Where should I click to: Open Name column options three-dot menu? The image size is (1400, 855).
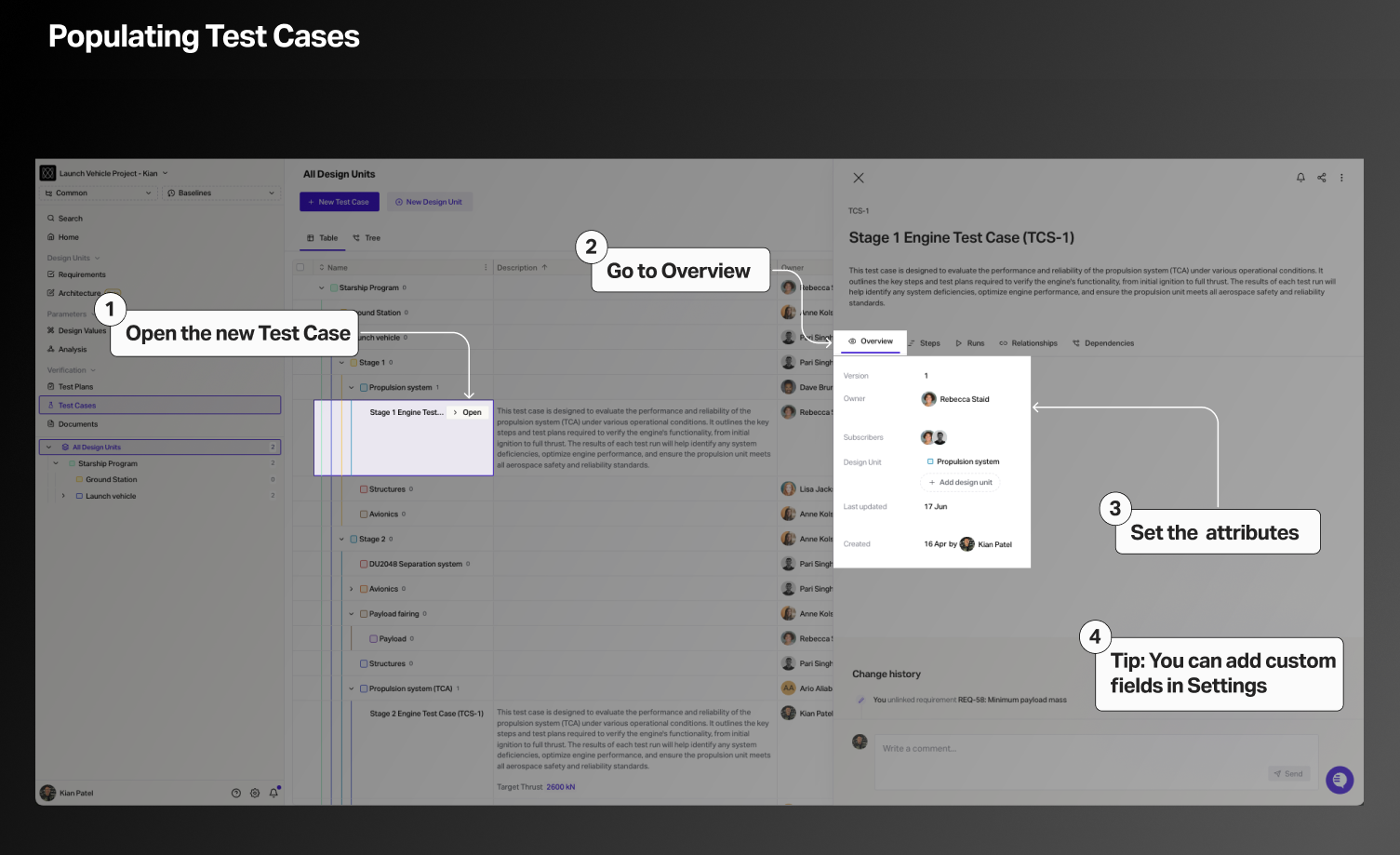[486, 267]
